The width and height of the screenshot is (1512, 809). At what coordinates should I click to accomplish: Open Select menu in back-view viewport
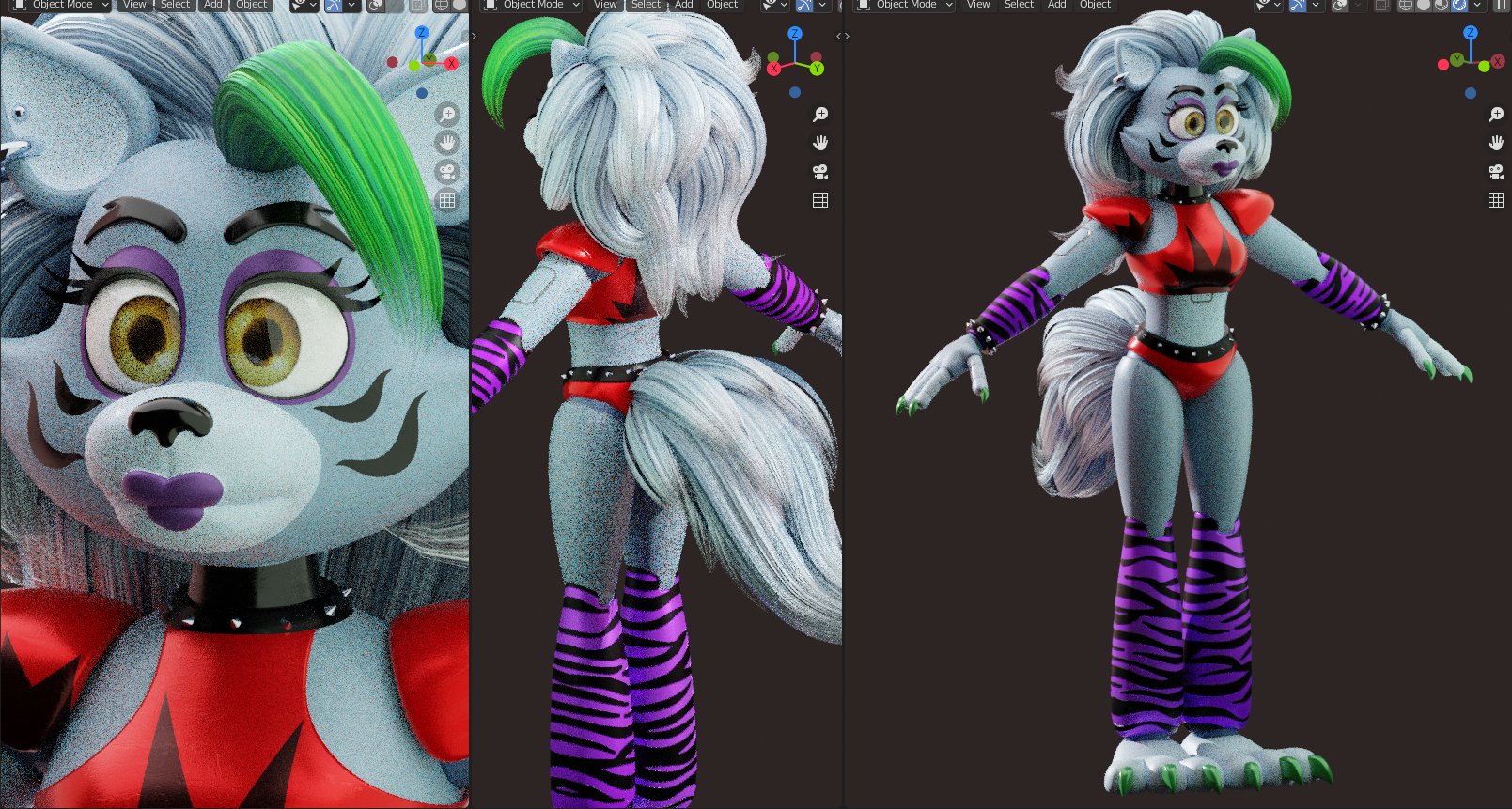[646, 5]
